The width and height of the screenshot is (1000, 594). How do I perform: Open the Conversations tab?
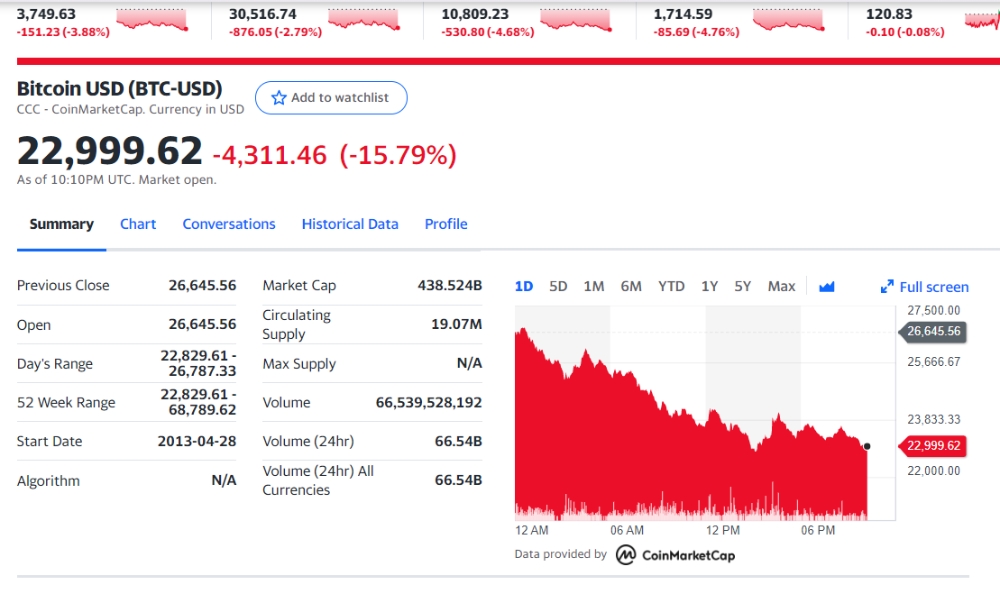point(229,225)
